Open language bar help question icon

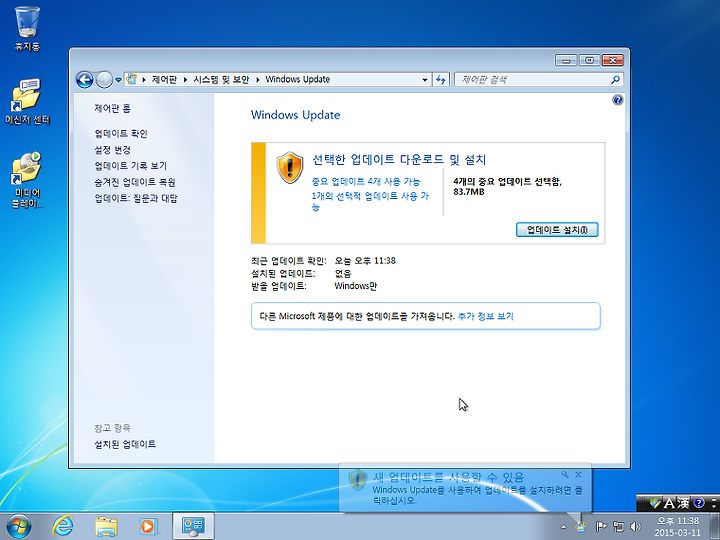click(x=699, y=503)
